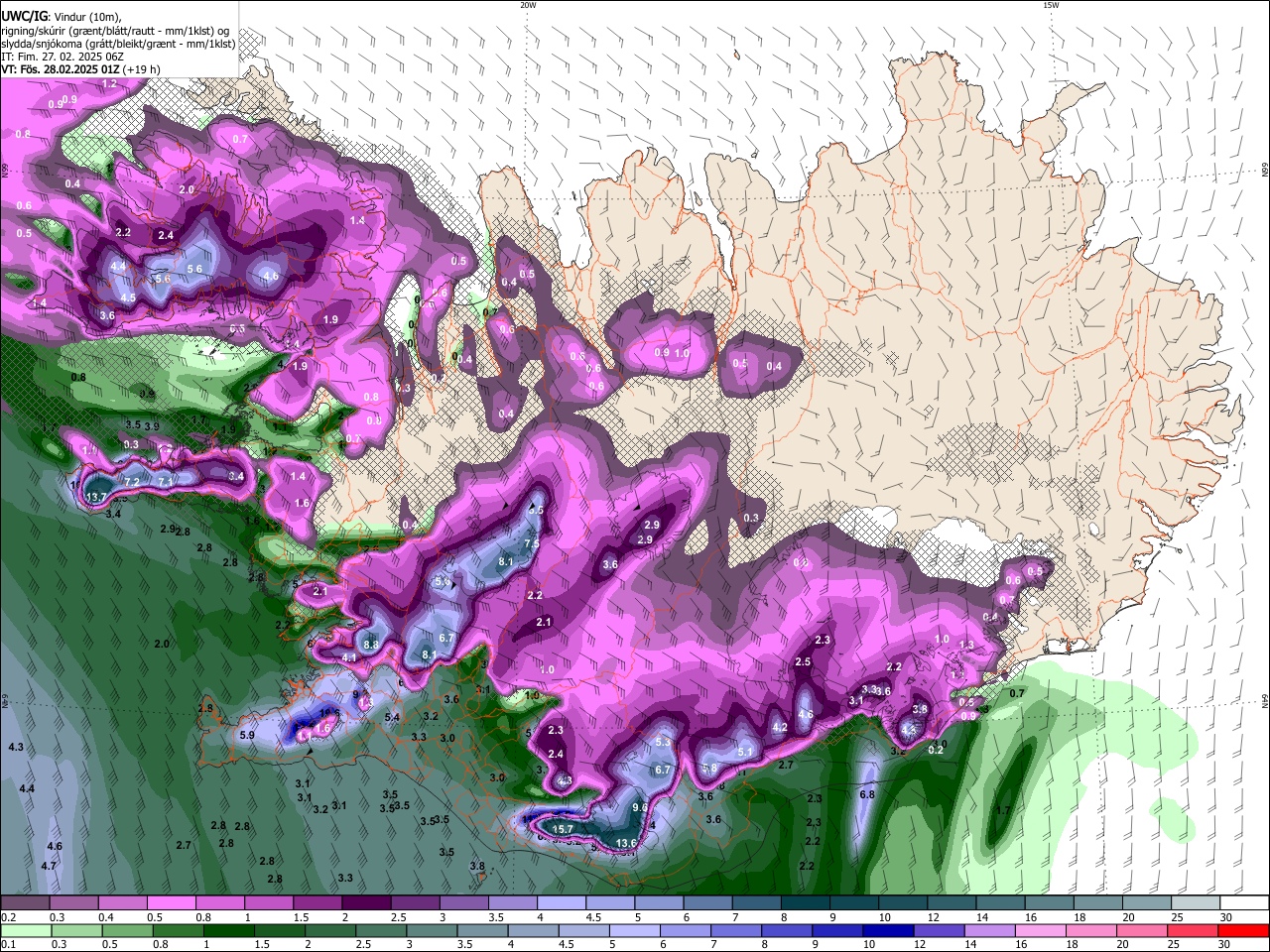Click the 4.2 snowfall value on the map
The width and height of the screenshot is (1270, 952).
pos(780,727)
